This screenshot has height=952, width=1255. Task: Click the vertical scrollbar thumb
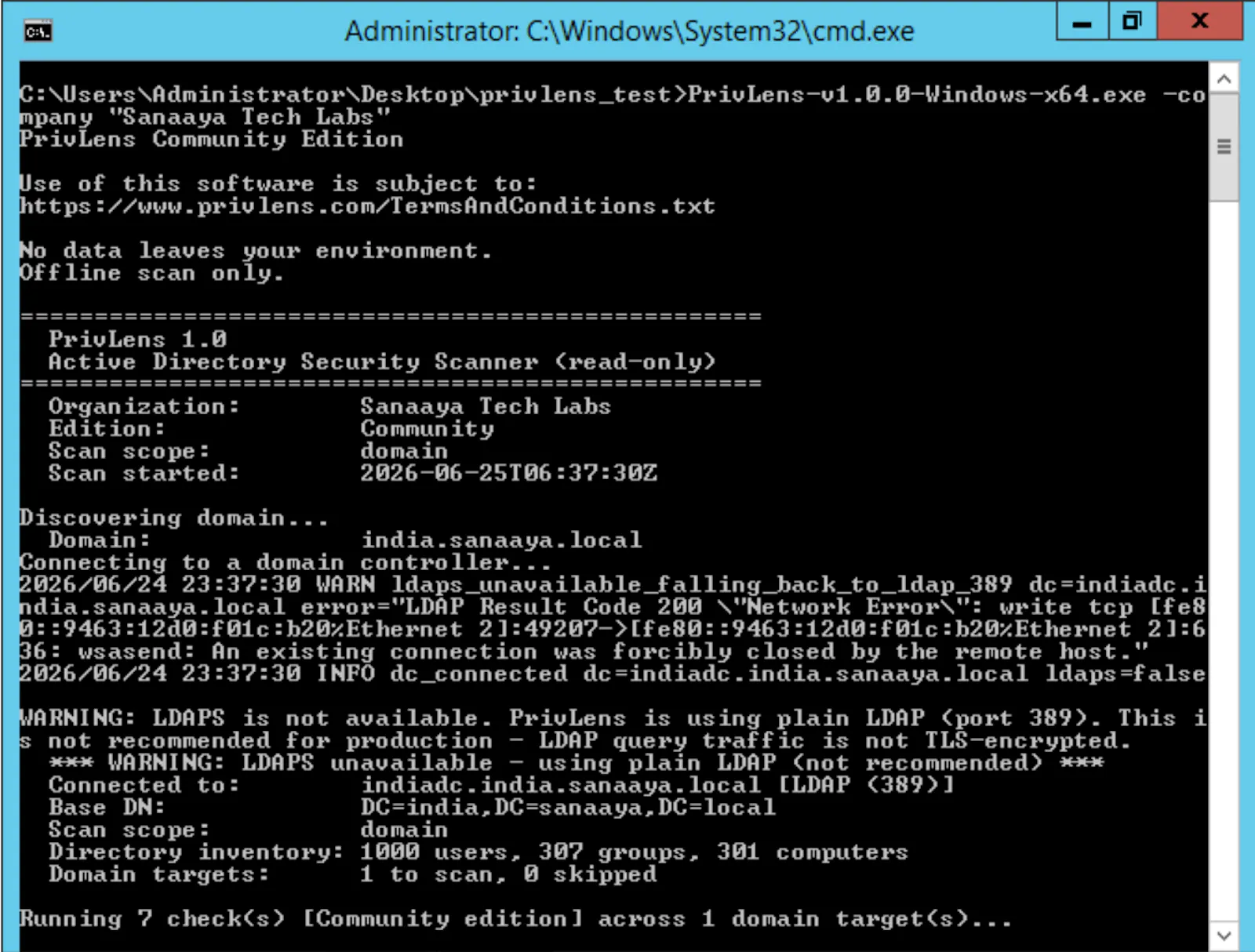[x=1224, y=147]
